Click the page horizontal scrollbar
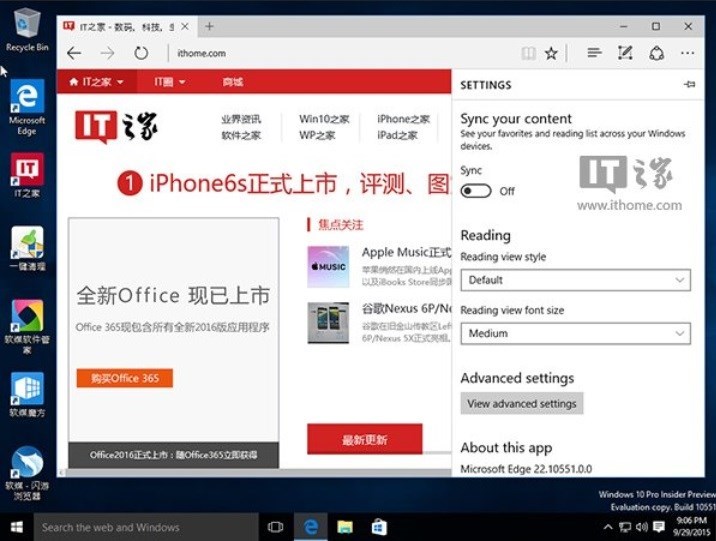Image resolution: width=716 pixels, height=541 pixels. pyautogui.click(x=255, y=473)
